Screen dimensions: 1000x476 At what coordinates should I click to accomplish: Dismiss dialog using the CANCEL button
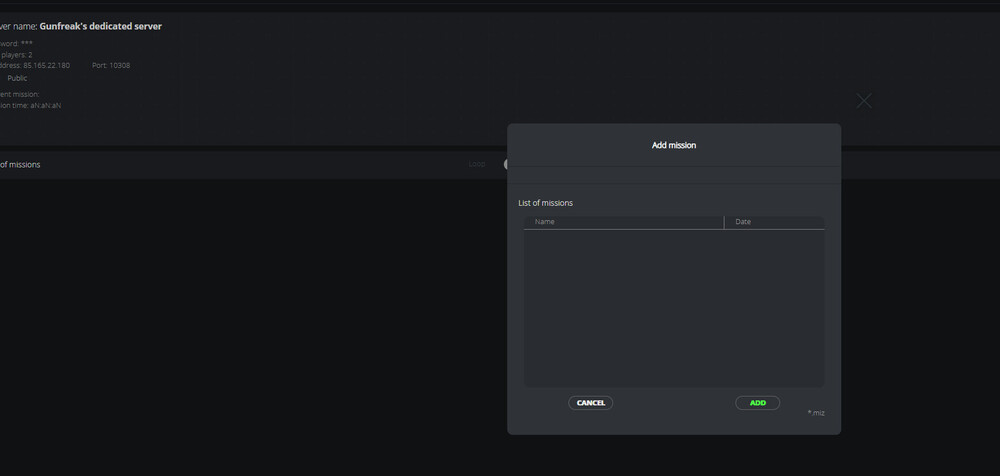[x=591, y=403]
